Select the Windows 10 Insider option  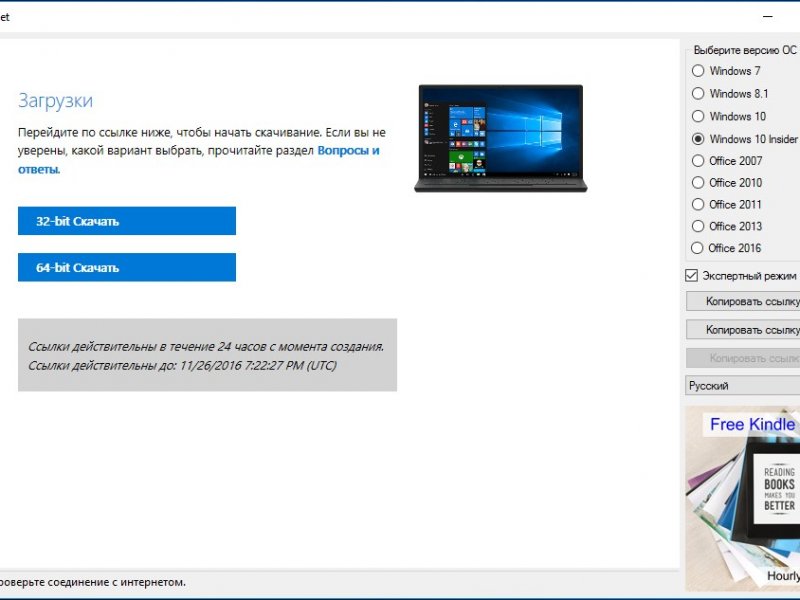(698, 139)
